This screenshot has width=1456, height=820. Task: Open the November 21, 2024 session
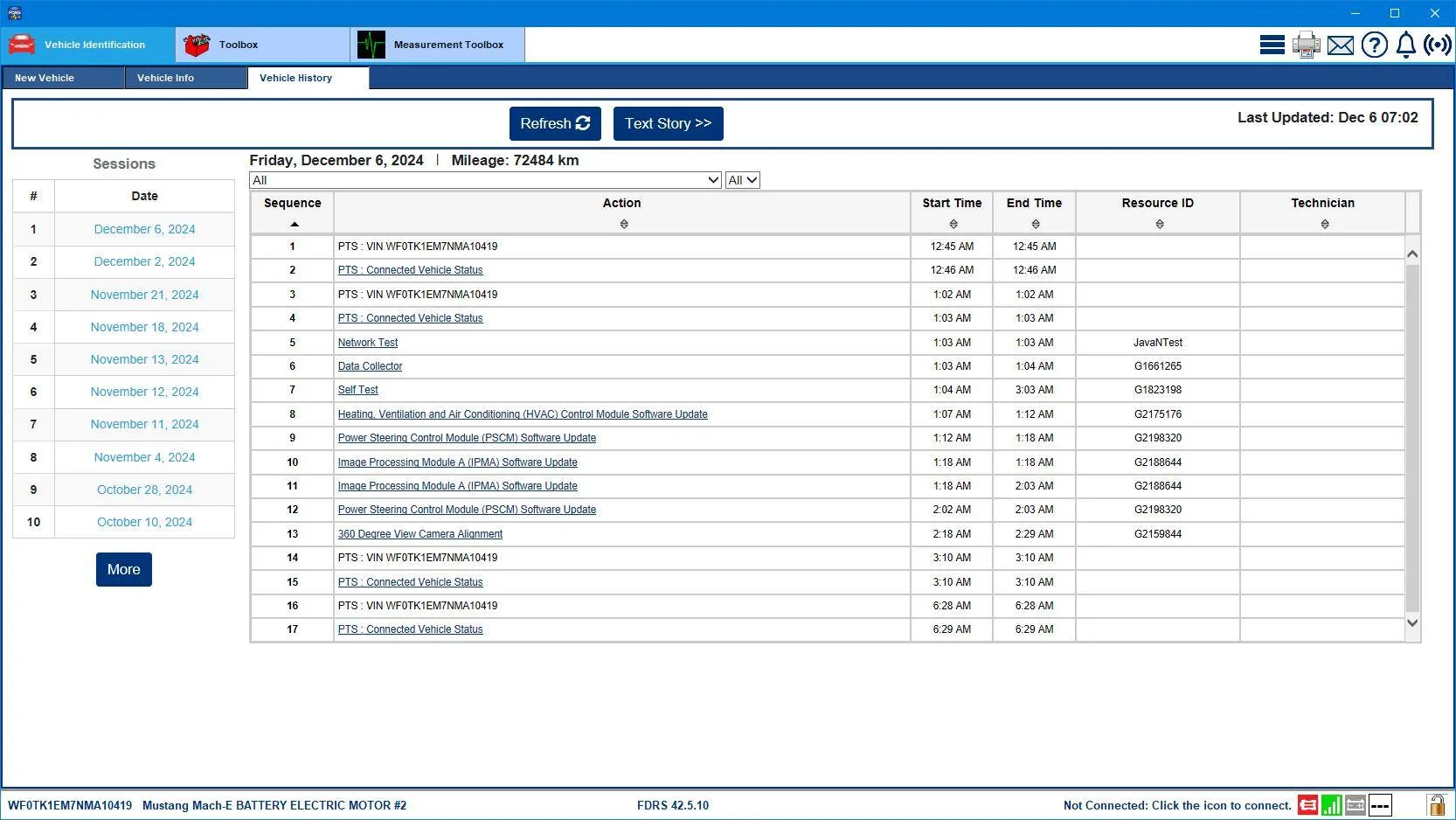click(145, 295)
